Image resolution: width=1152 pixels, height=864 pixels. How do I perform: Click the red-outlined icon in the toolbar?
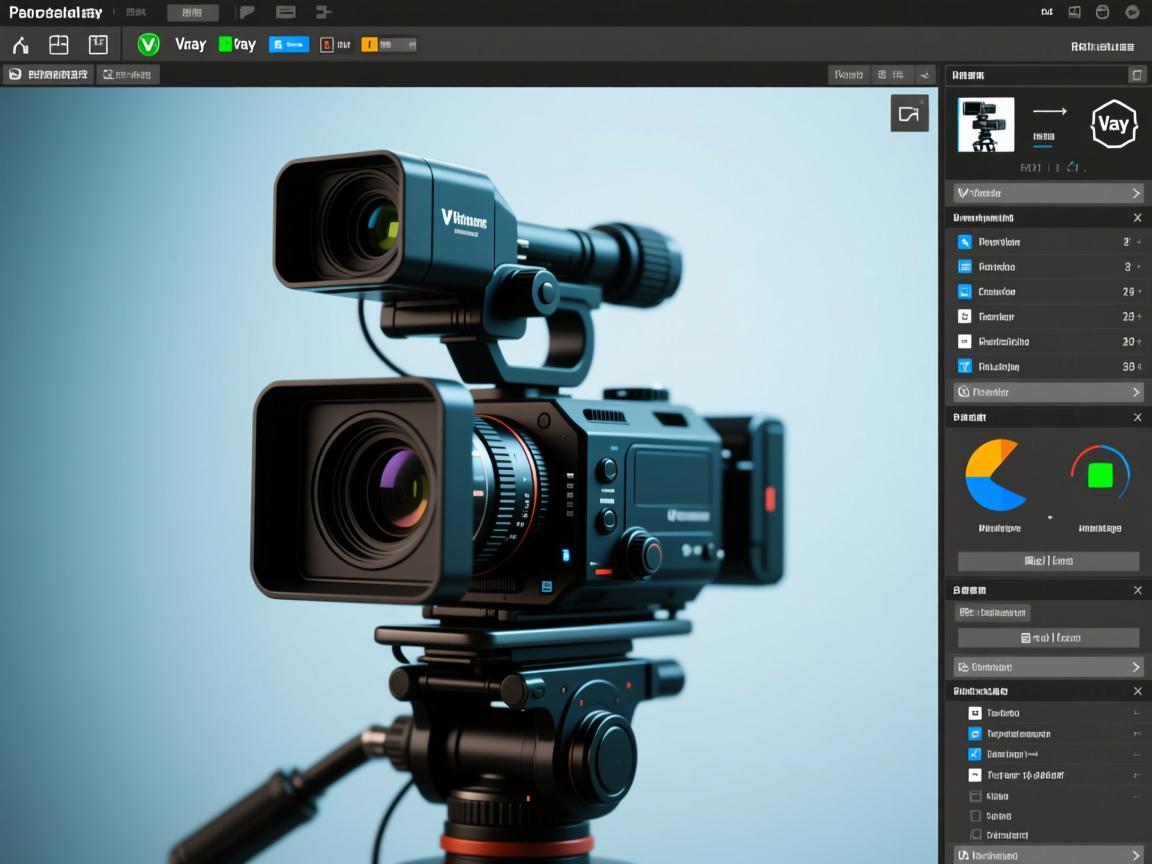click(326, 44)
